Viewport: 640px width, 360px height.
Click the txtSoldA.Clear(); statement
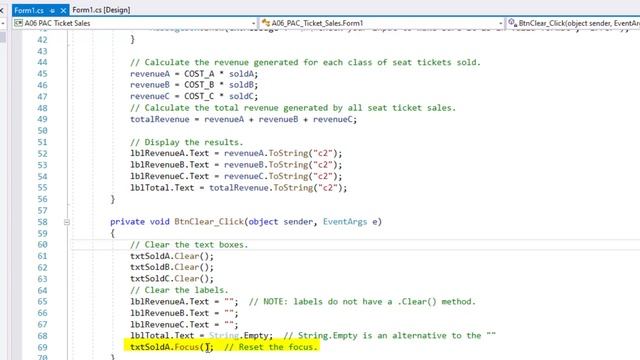(172, 256)
